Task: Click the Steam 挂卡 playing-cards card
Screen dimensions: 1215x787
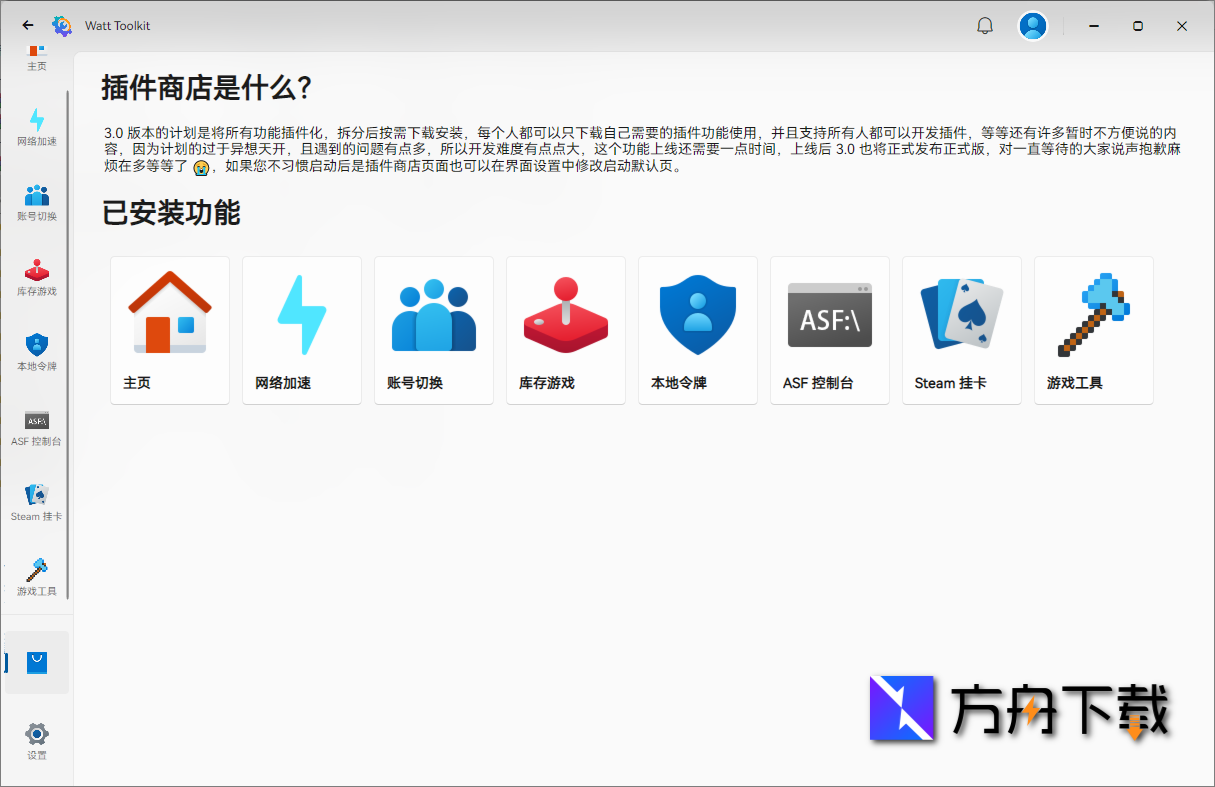Action: point(961,330)
